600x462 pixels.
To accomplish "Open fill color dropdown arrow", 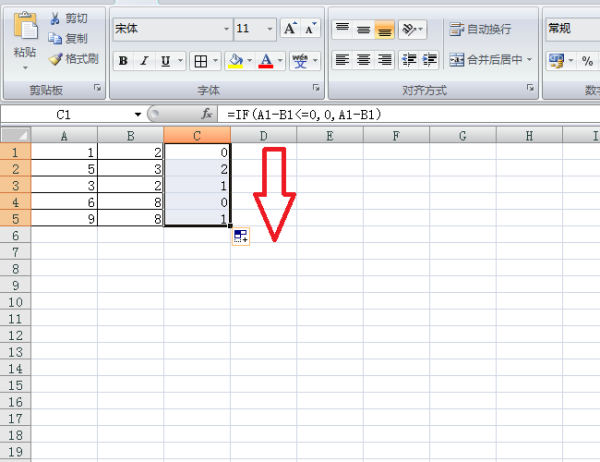I will tap(249, 60).
